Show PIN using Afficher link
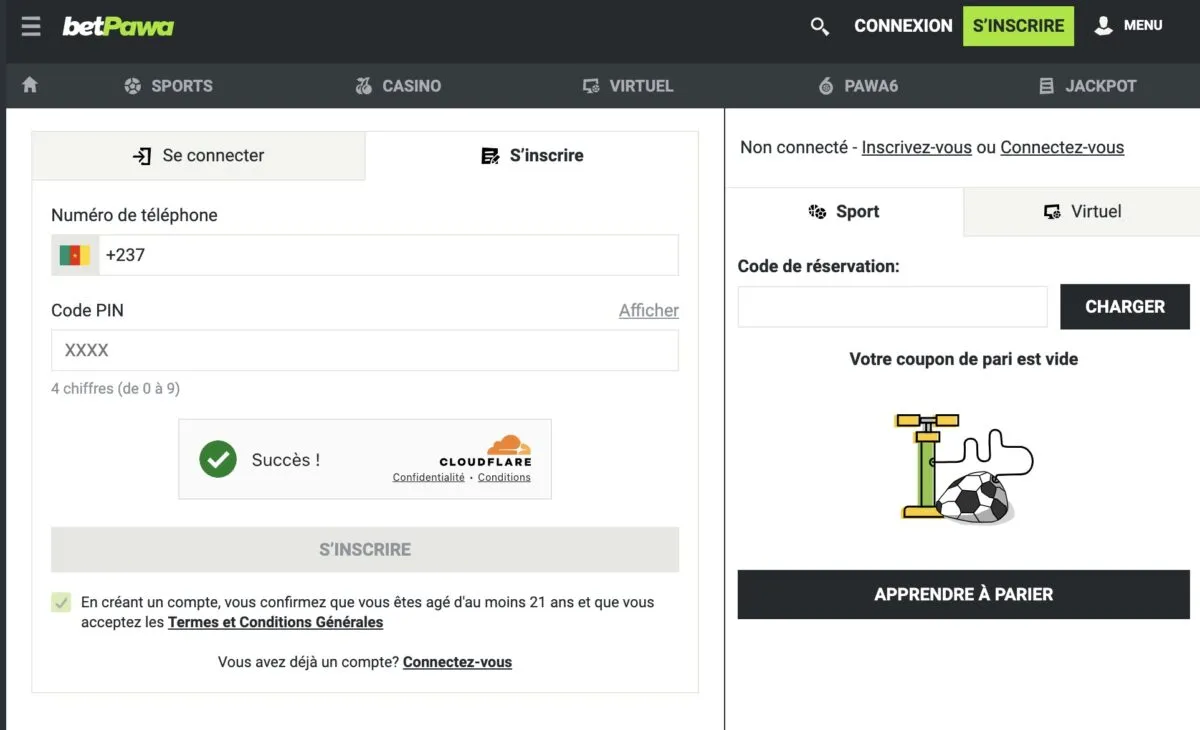Viewport: 1200px width, 730px height. point(648,310)
